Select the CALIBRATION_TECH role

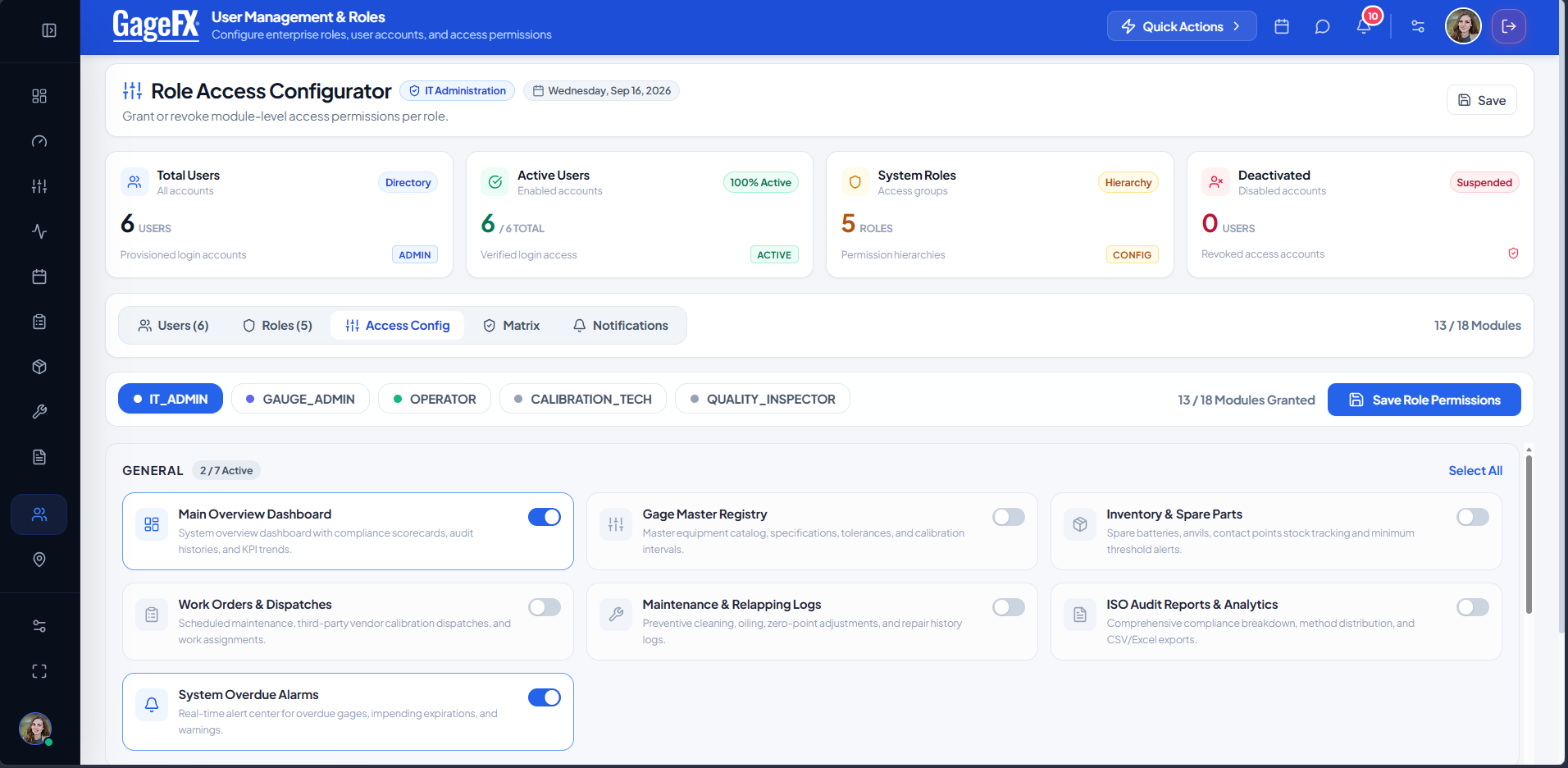click(583, 399)
